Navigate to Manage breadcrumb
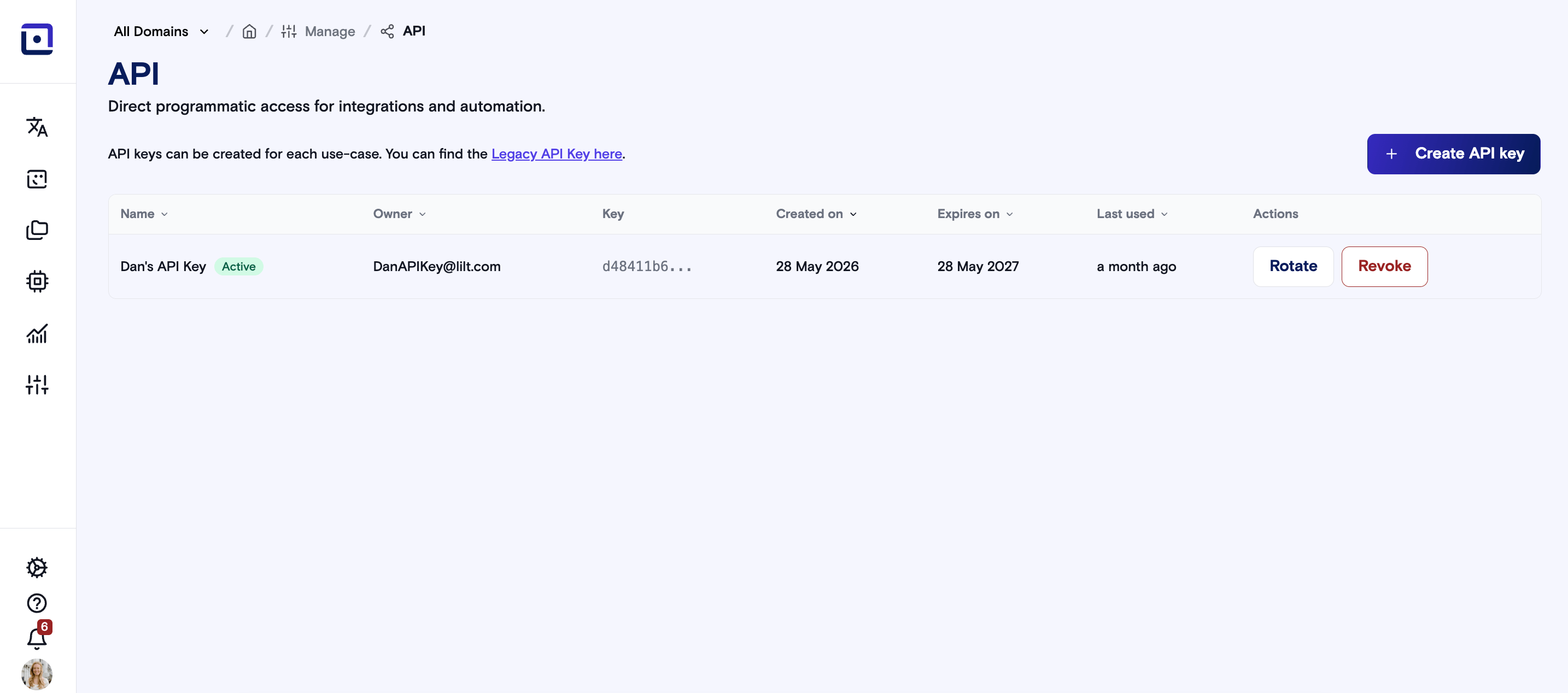This screenshot has width=1568, height=693. (330, 31)
